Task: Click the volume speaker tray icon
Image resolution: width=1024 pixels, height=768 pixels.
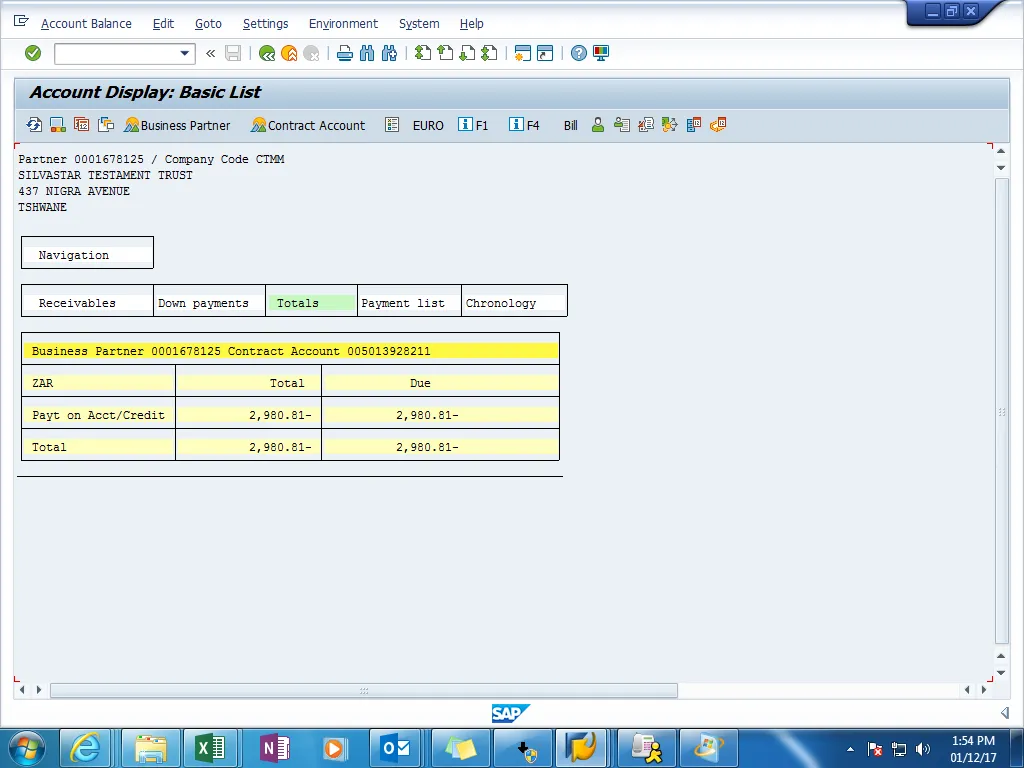Action: point(922,749)
